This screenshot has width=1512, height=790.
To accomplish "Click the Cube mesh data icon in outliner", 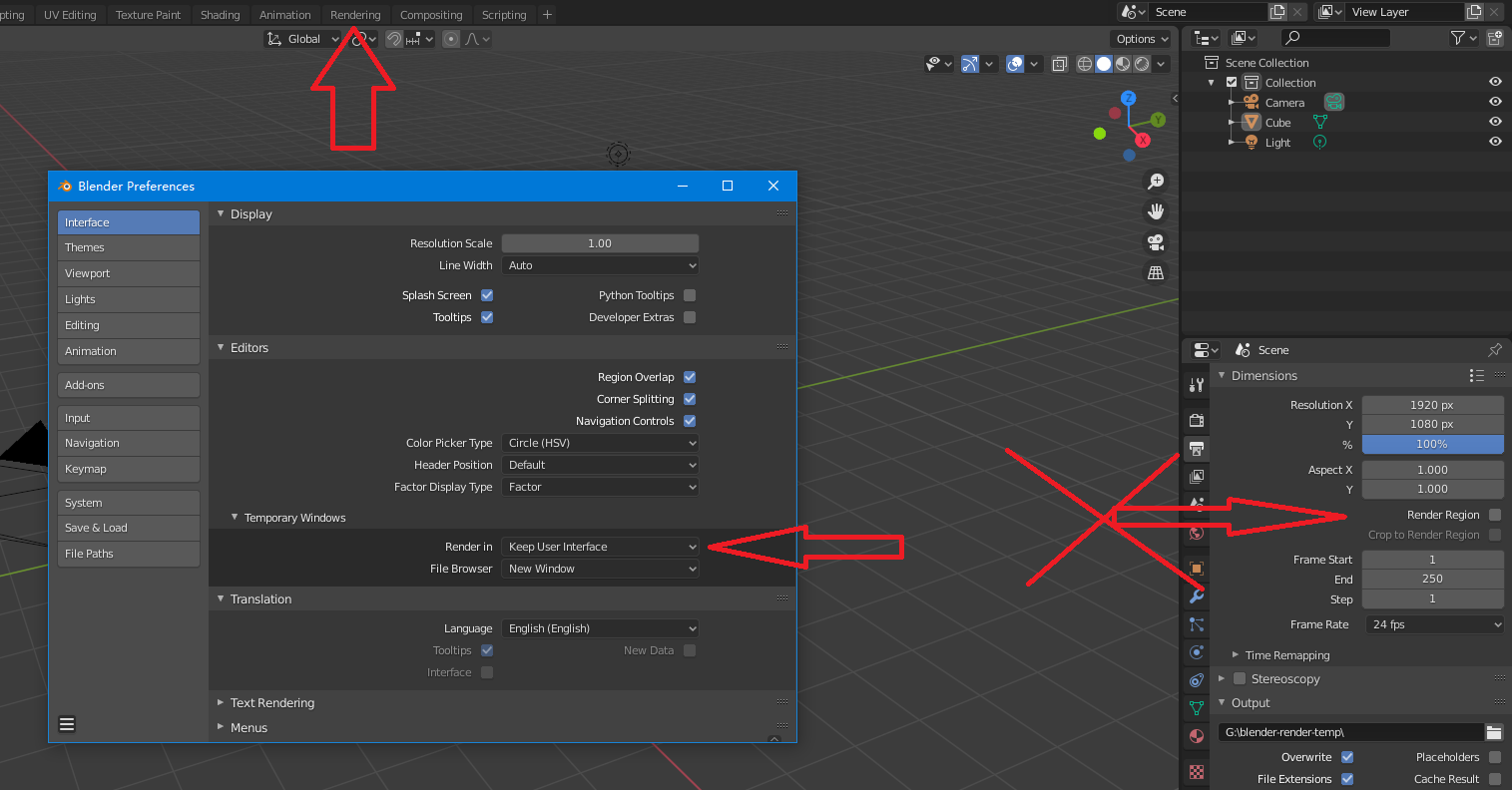I will (x=1320, y=122).
